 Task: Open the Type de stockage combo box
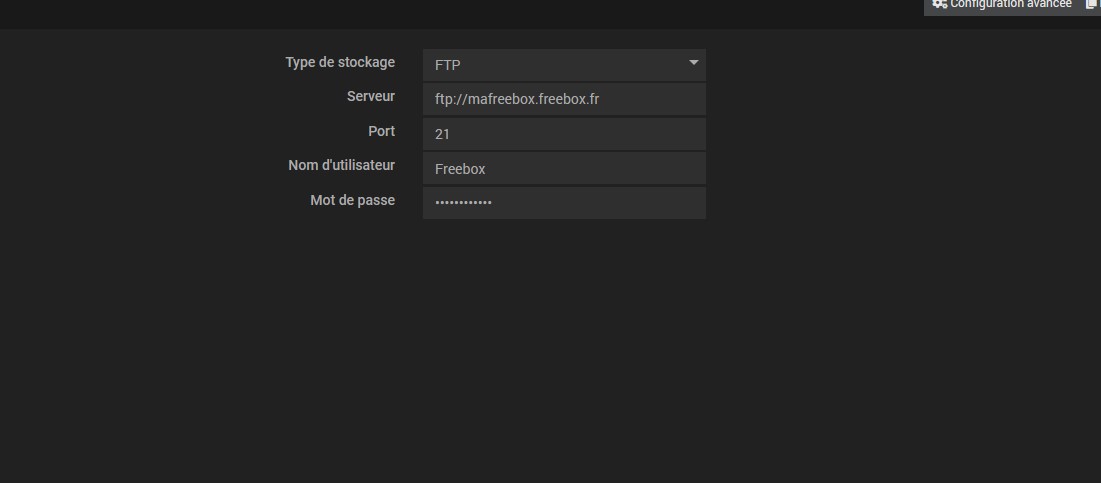pos(564,65)
